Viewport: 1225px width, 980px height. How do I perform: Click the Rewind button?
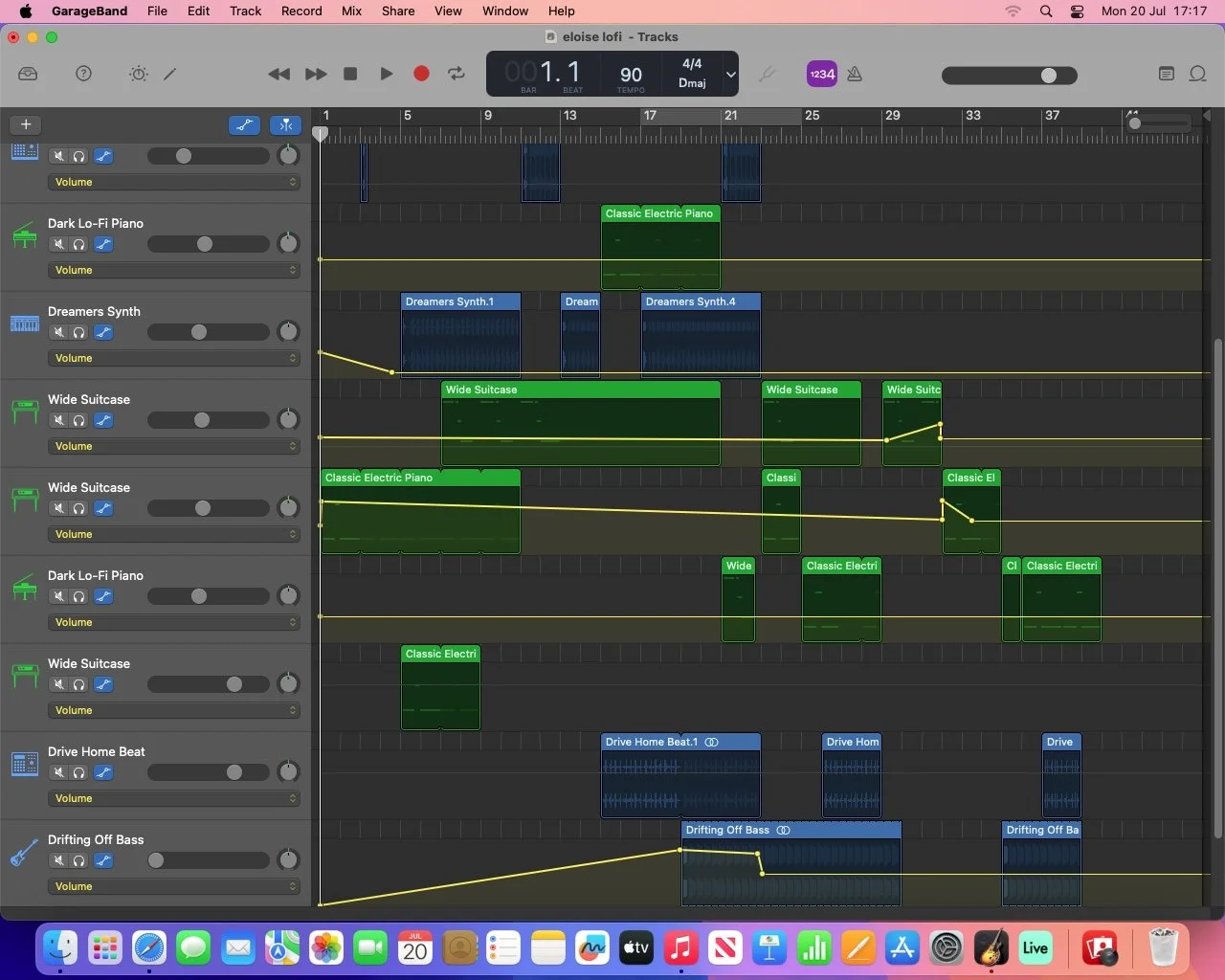278,74
